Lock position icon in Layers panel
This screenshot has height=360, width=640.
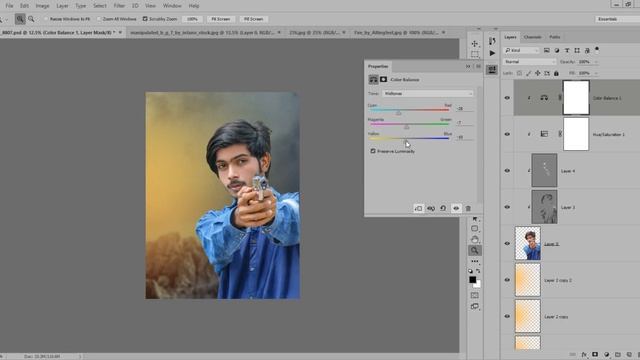[x=538, y=73]
